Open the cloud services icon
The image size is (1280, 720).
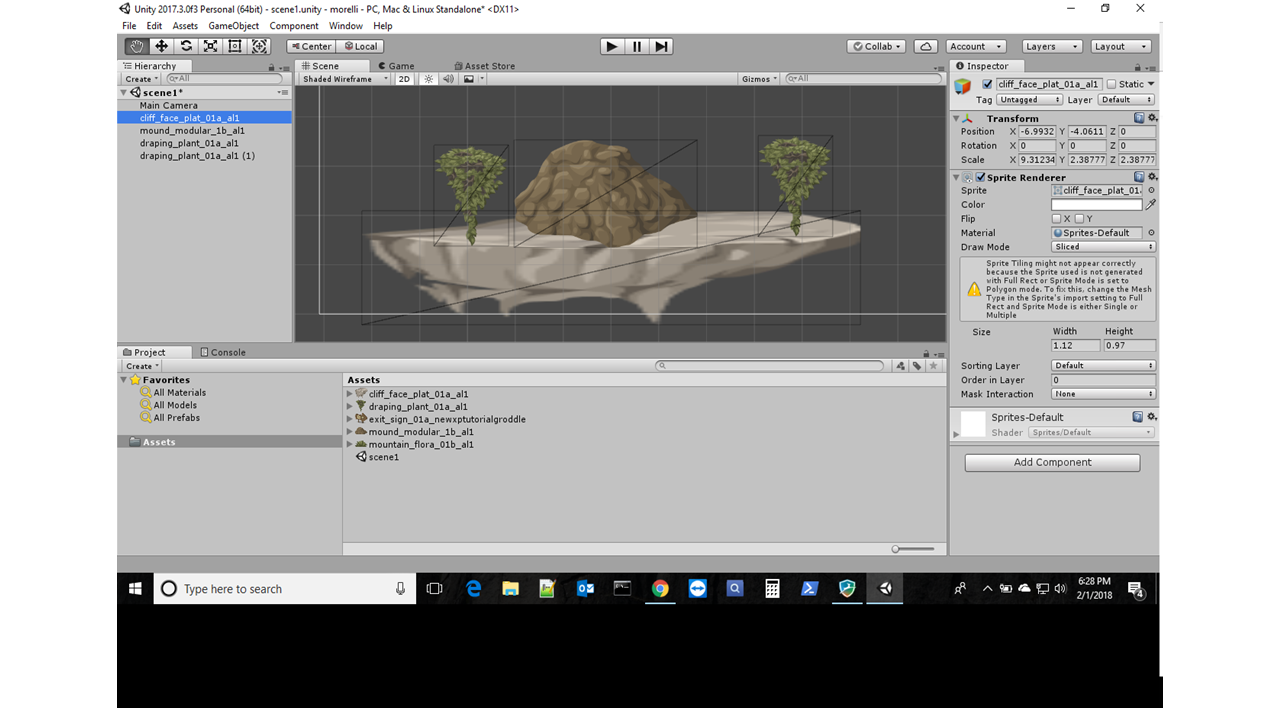926,46
